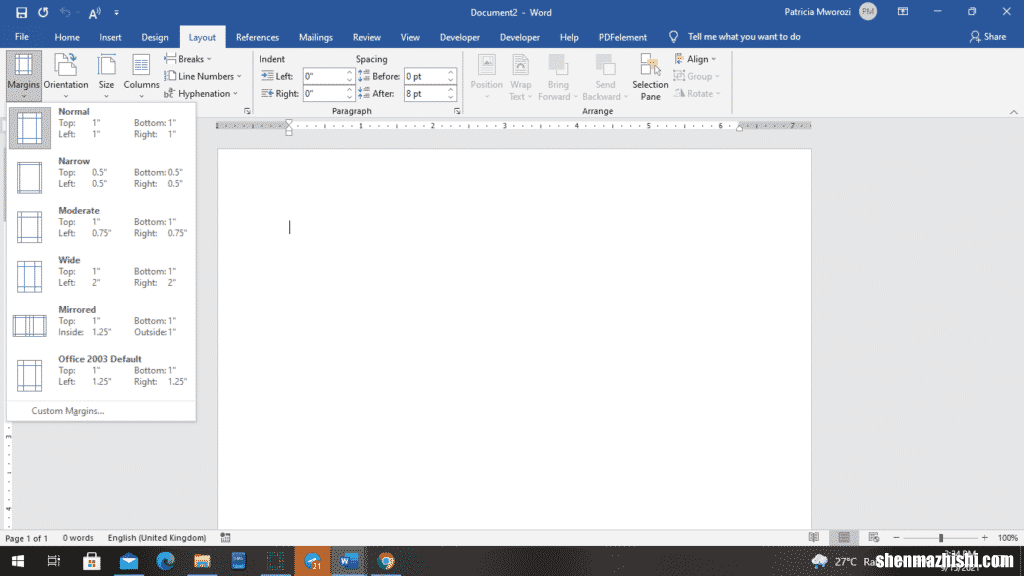Click the zoom out minus button
The height and width of the screenshot is (576, 1024).
tap(896, 537)
